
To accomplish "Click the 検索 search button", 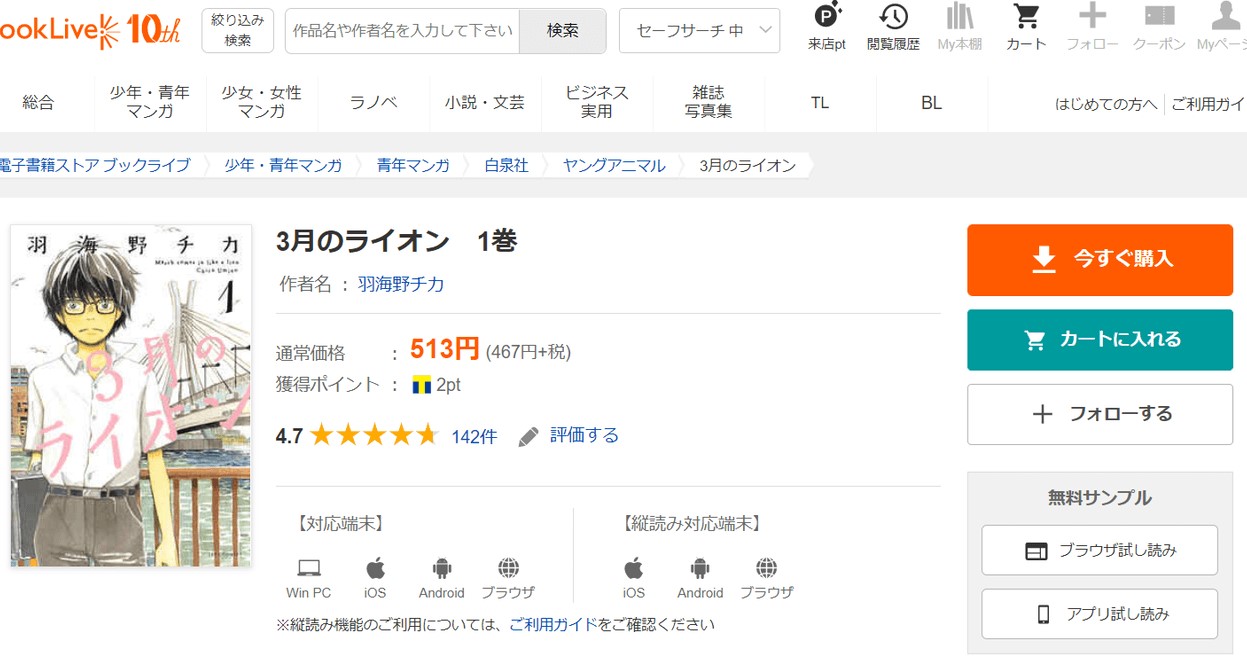I will (x=562, y=31).
